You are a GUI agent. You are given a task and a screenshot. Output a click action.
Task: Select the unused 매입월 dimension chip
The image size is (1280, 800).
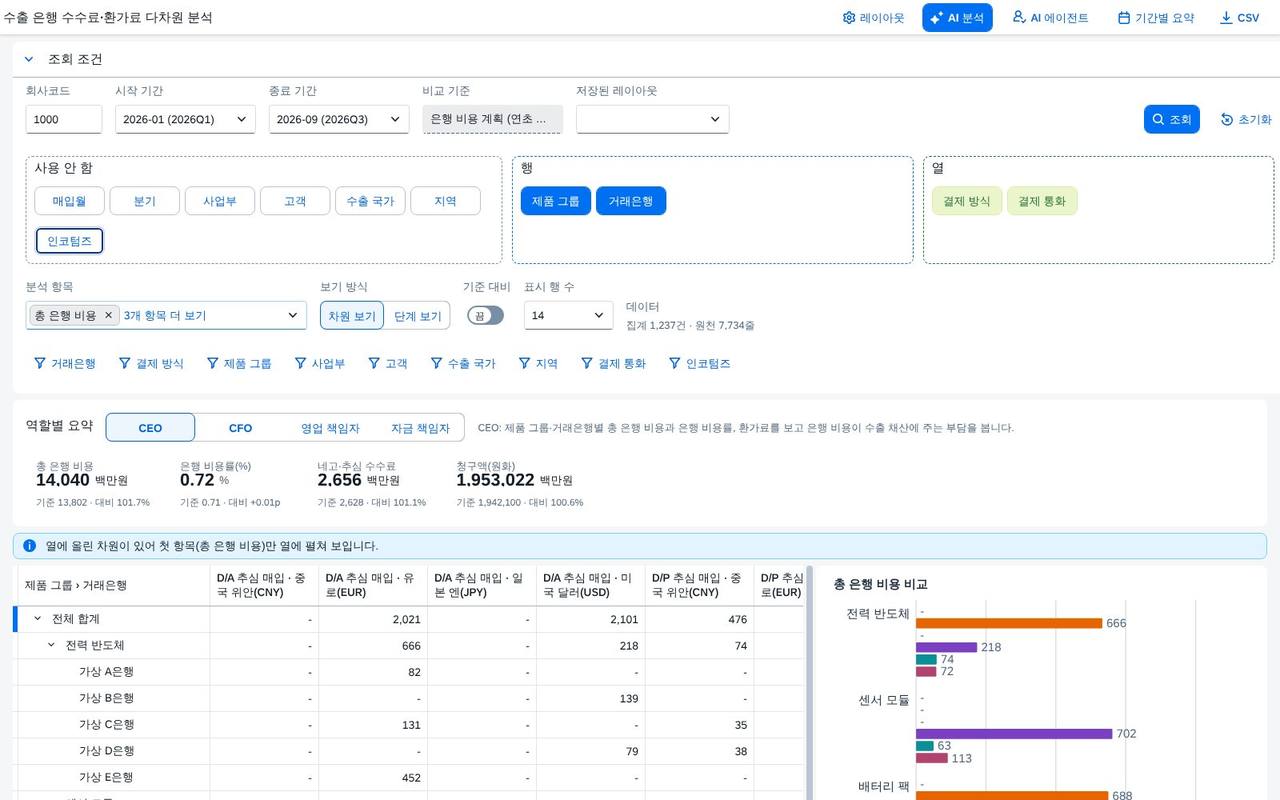click(70, 201)
